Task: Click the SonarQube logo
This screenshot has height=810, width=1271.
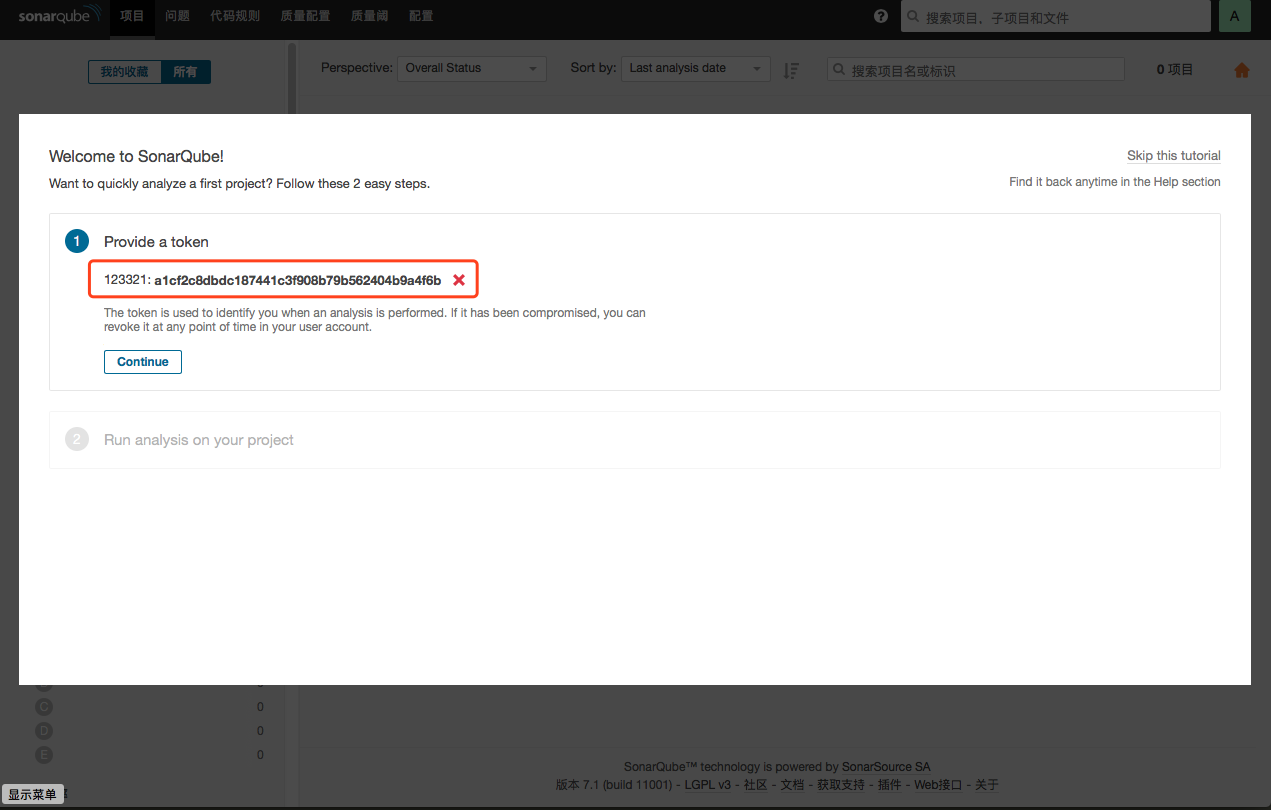Action: tap(60, 16)
